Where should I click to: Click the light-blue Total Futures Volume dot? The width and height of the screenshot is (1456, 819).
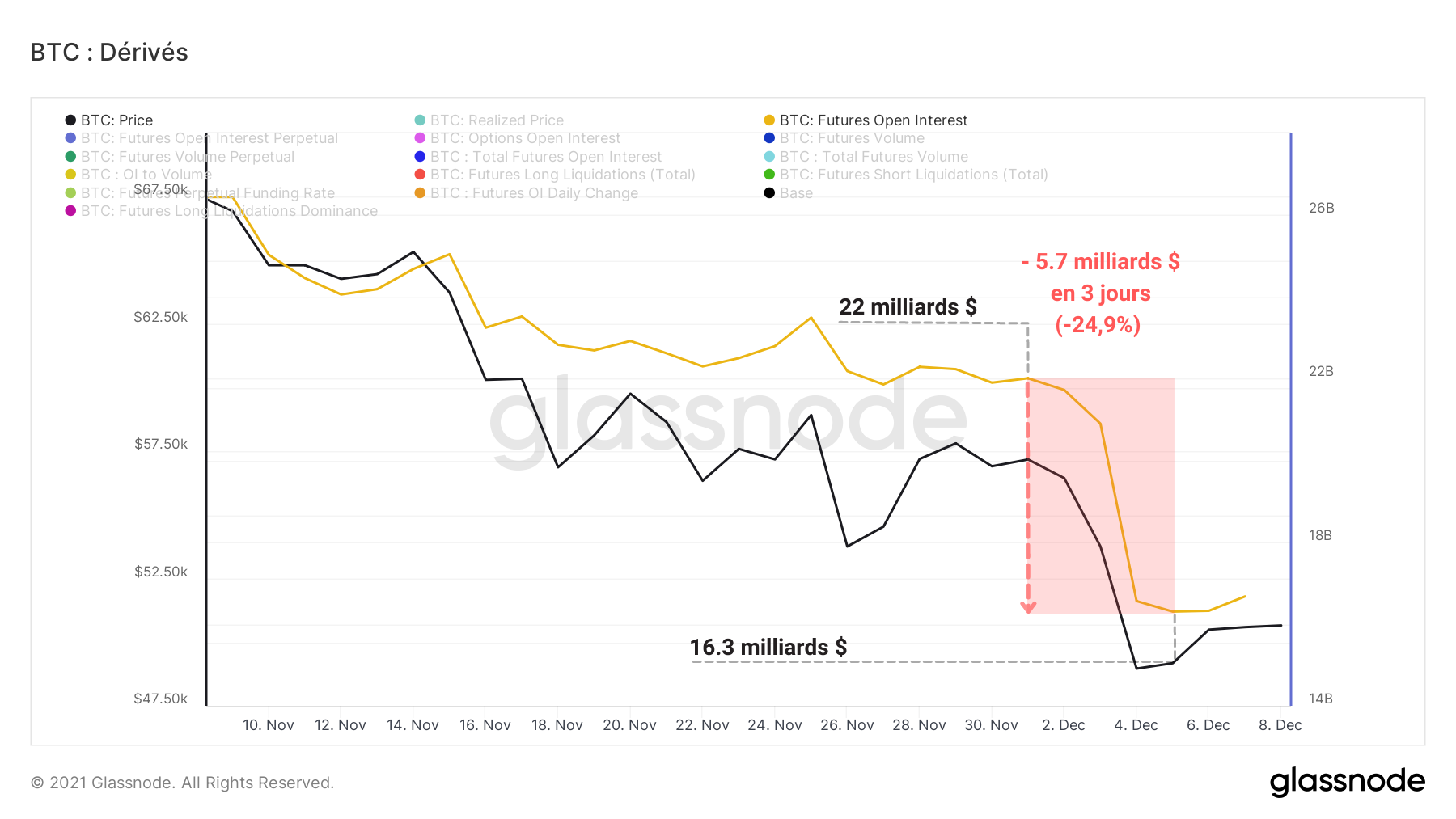click(x=769, y=157)
